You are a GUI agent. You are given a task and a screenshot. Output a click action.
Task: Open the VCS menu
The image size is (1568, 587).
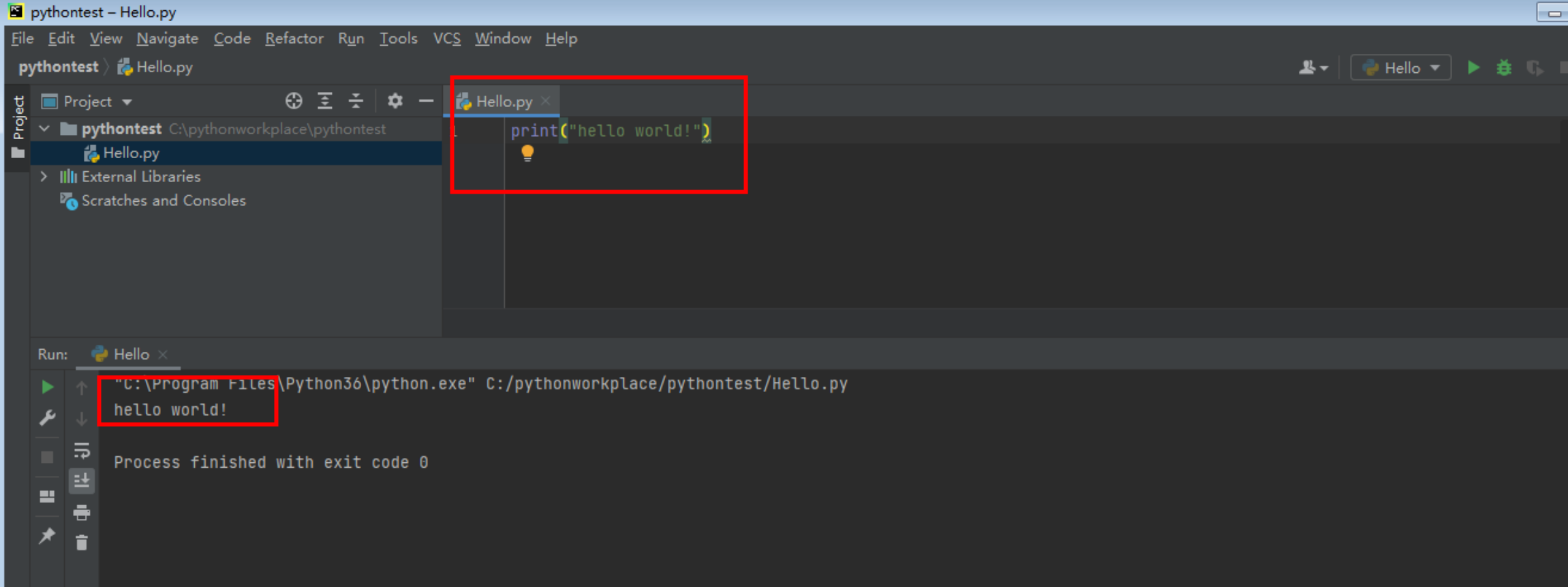(446, 39)
